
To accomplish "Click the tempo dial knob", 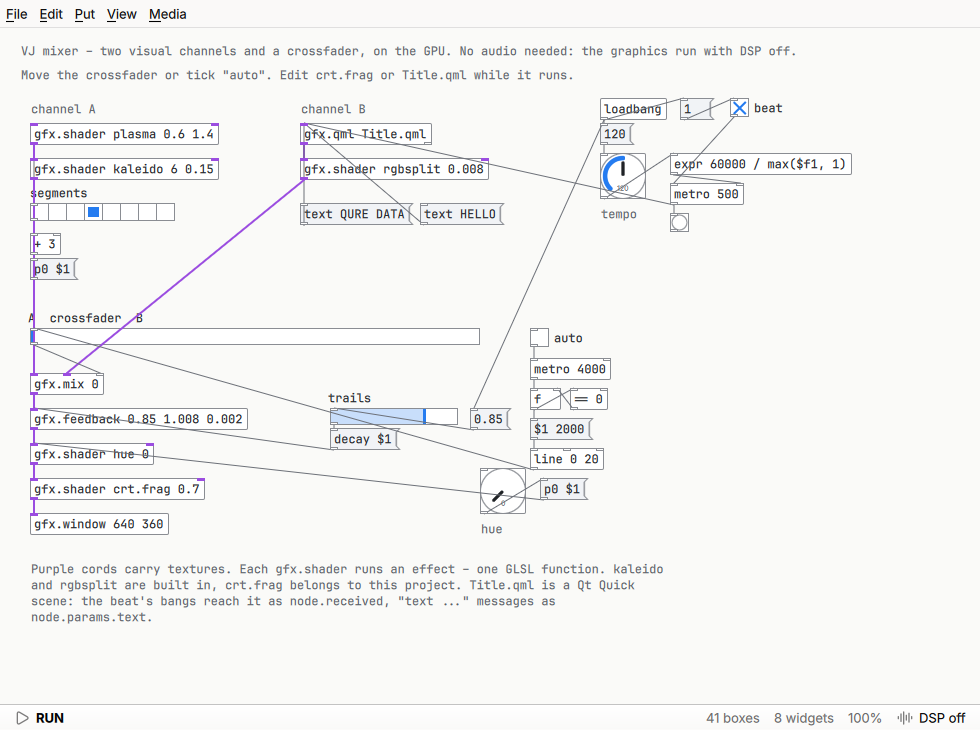I will point(623,175).
